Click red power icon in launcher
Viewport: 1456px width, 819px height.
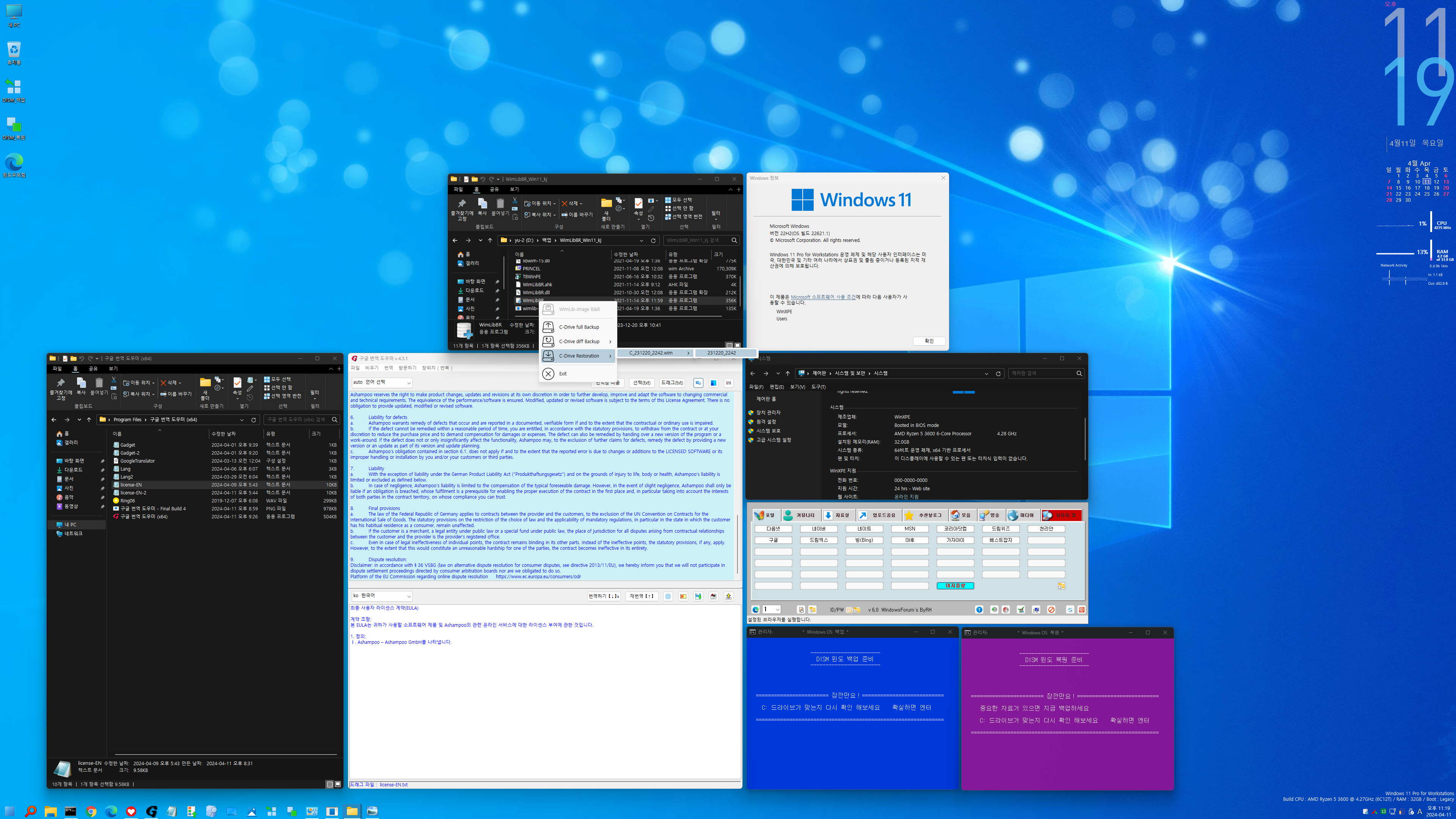(1081, 609)
